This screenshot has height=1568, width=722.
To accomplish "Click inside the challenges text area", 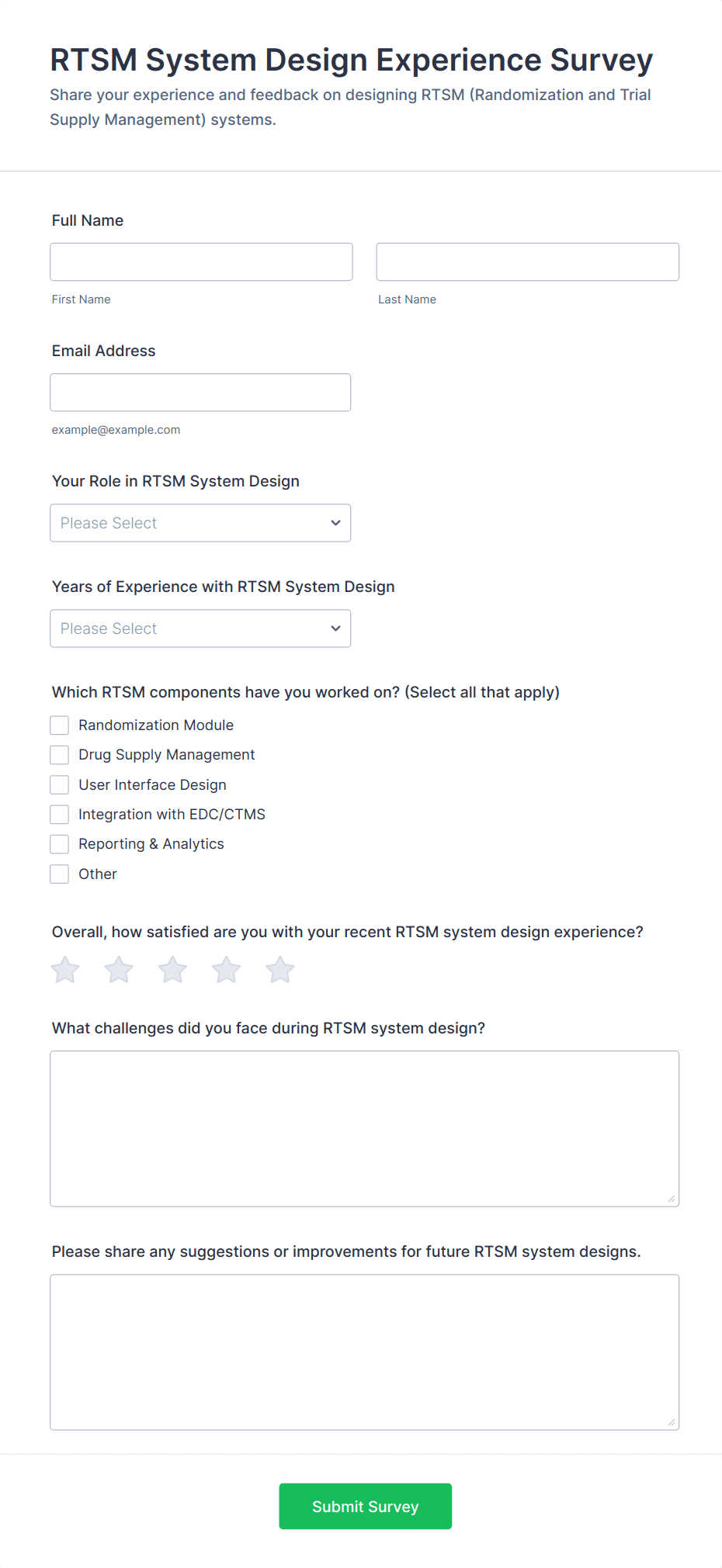I will pyautogui.click(x=363, y=1125).
